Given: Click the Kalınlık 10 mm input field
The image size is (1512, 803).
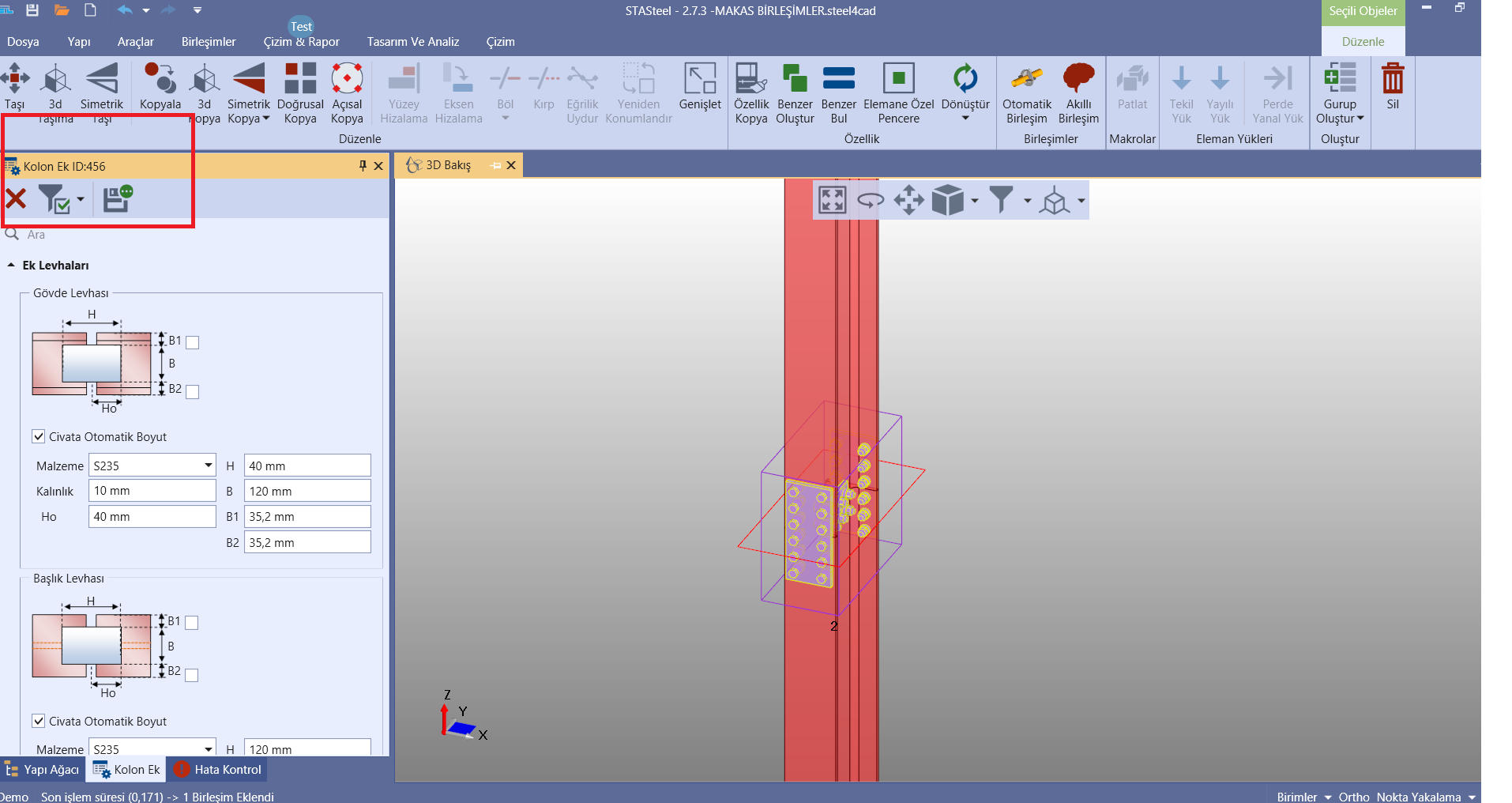Looking at the screenshot, I should (152, 491).
